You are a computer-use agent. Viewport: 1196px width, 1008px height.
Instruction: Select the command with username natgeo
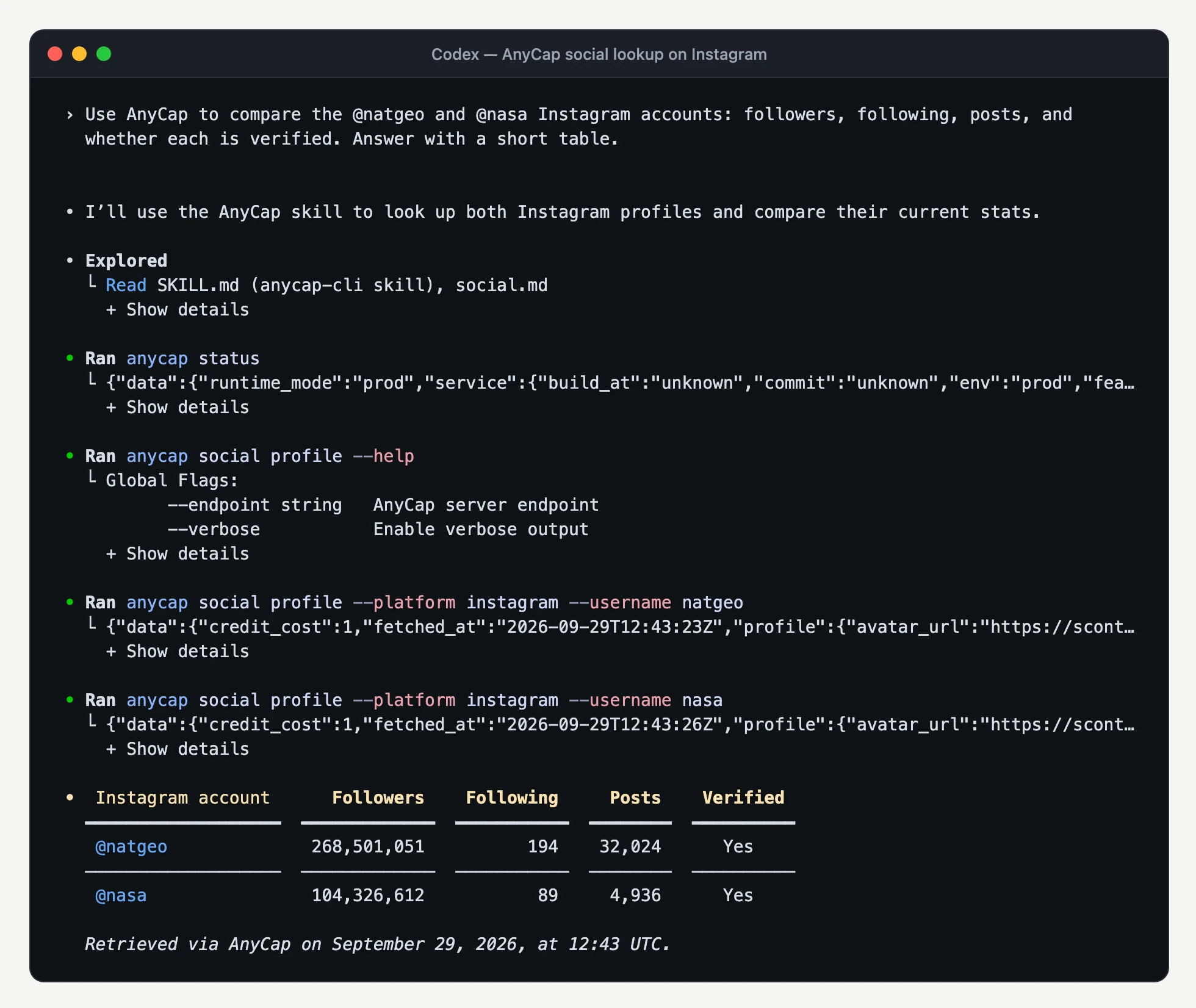(x=414, y=602)
